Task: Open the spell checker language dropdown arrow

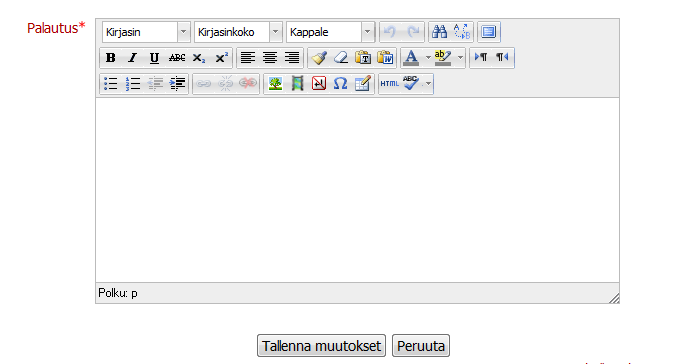Action: point(428,84)
